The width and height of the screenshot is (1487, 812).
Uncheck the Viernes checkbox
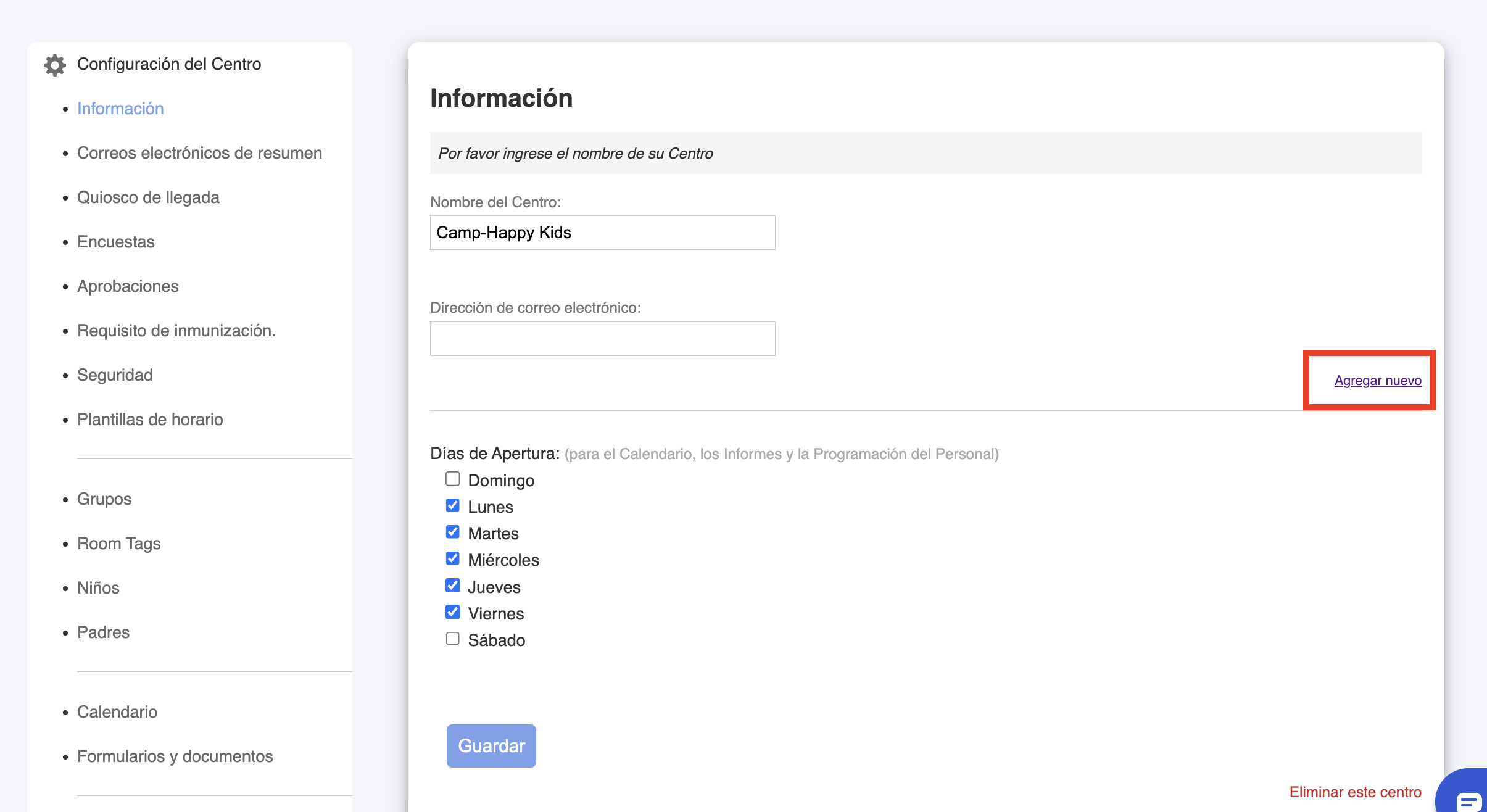coord(452,612)
